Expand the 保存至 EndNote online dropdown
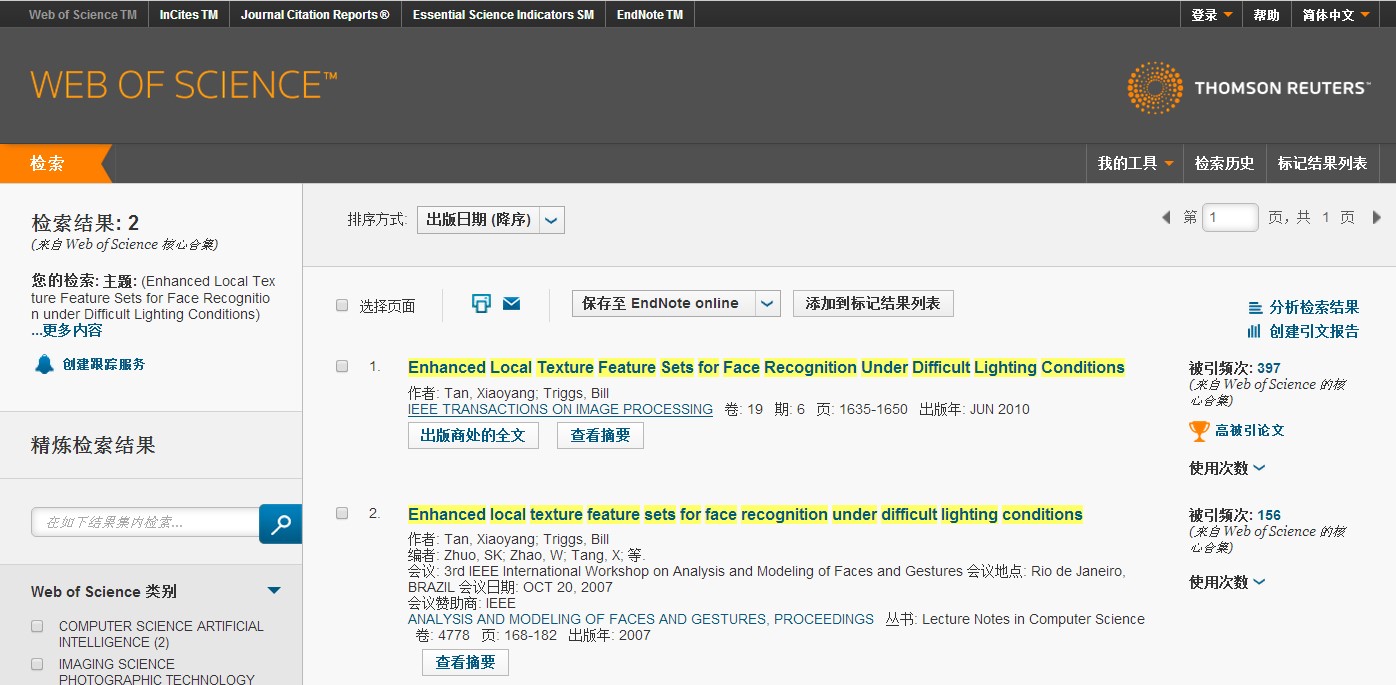1396x685 pixels. 767,304
